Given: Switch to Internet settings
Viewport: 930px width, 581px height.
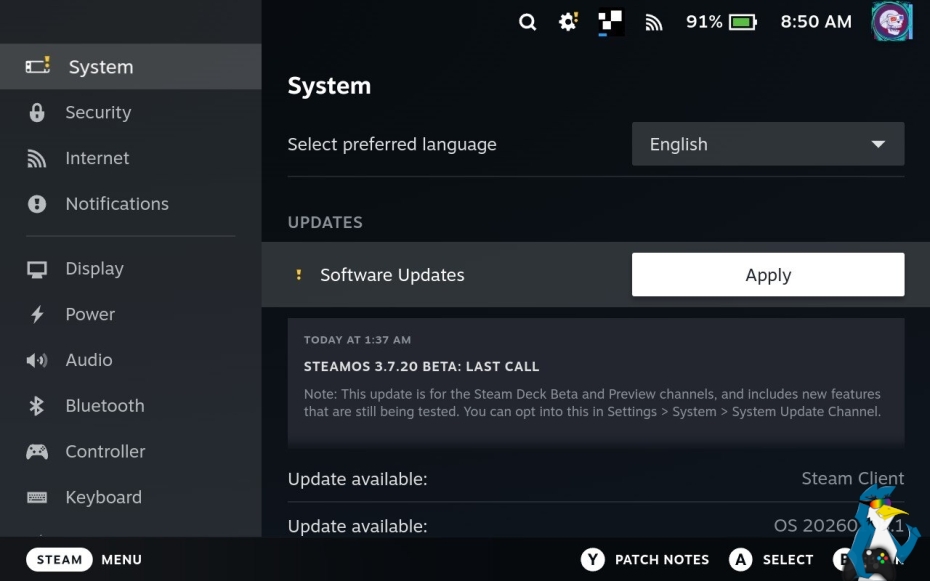Looking at the screenshot, I should point(97,158).
